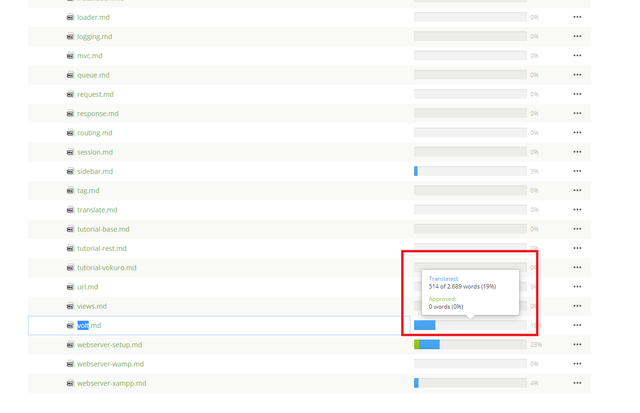Click the 3% label for sidebar.md
The height and width of the screenshot is (413, 640).
tap(534, 171)
